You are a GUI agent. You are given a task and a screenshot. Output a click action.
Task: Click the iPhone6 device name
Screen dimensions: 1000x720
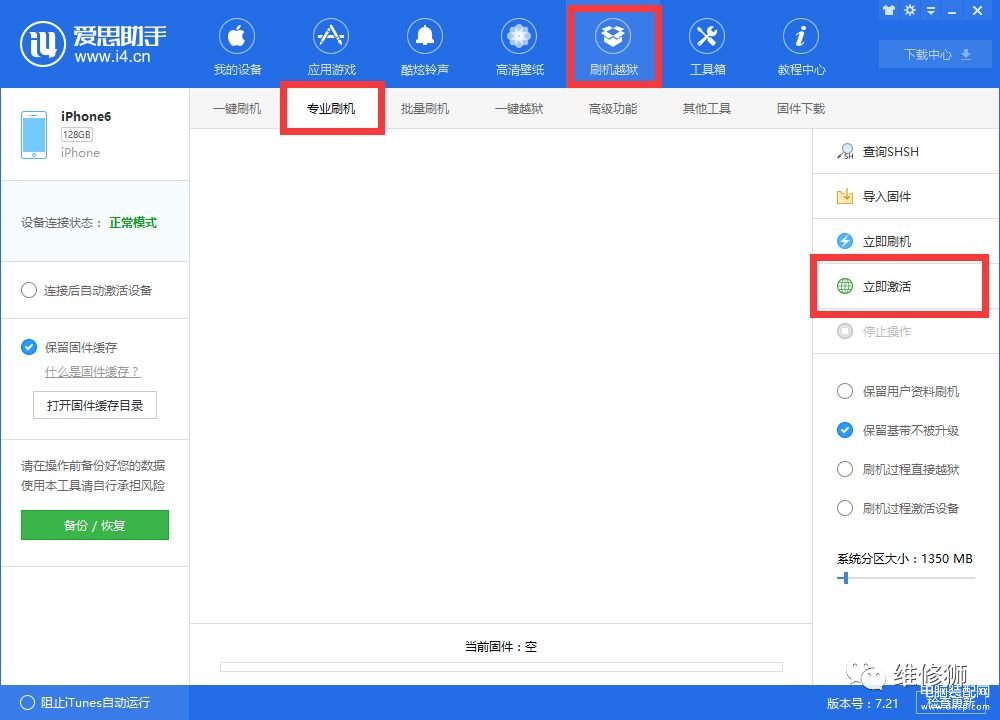(86, 116)
